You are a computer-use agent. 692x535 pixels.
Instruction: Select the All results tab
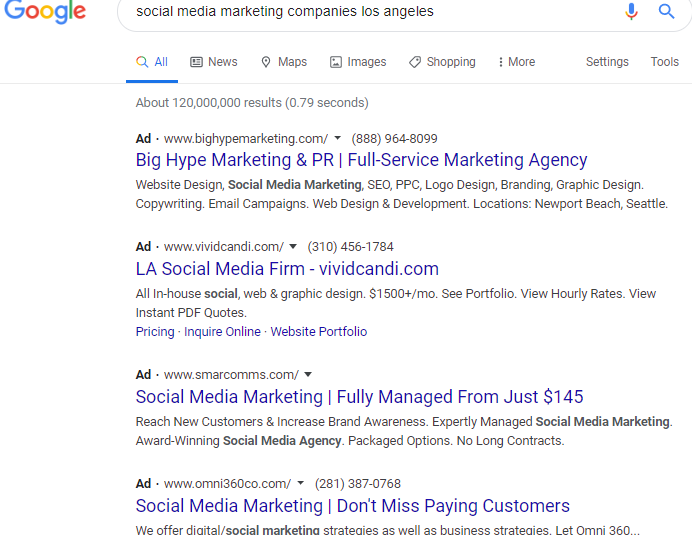152,62
